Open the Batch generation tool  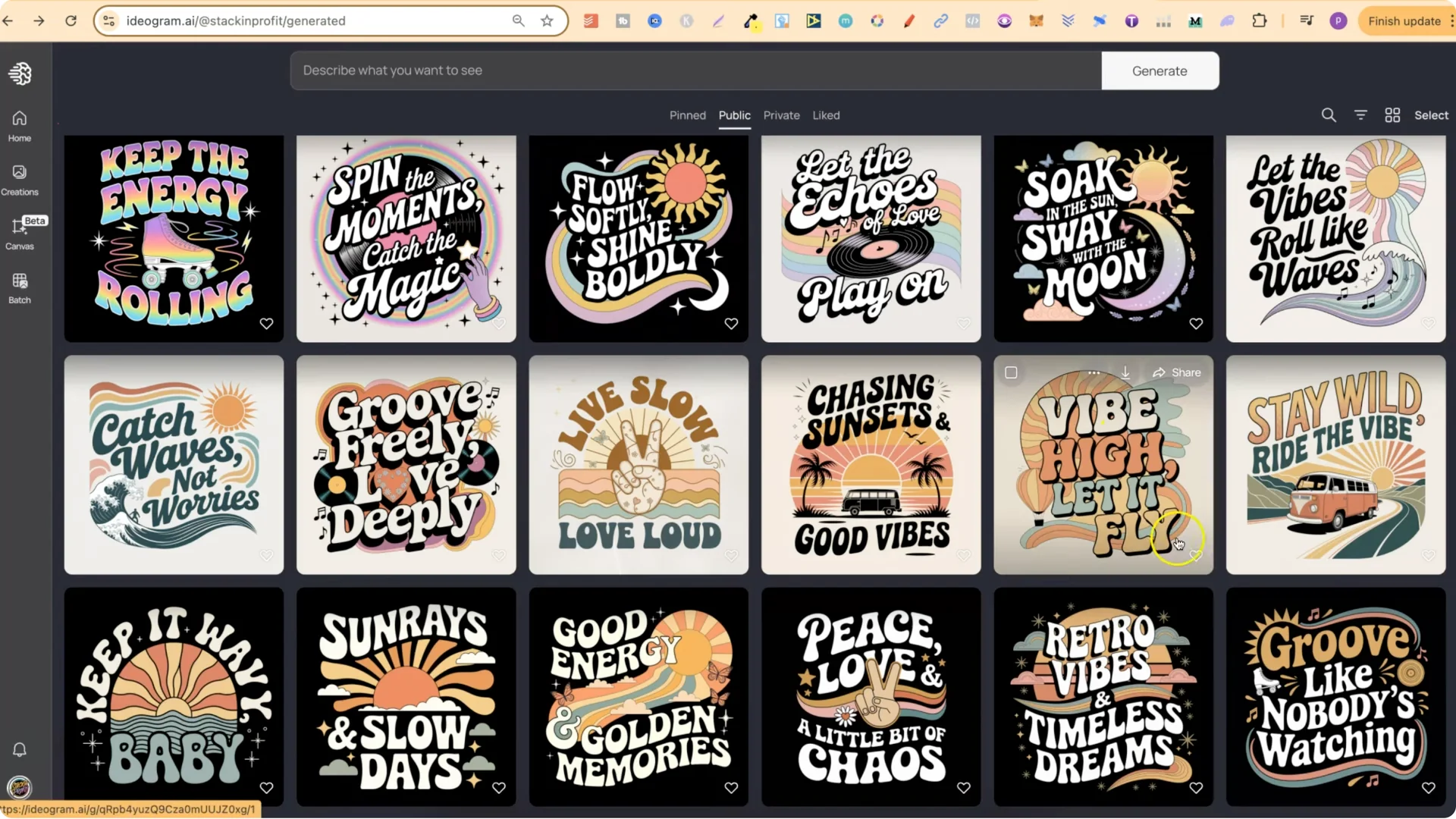tap(19, 287)
